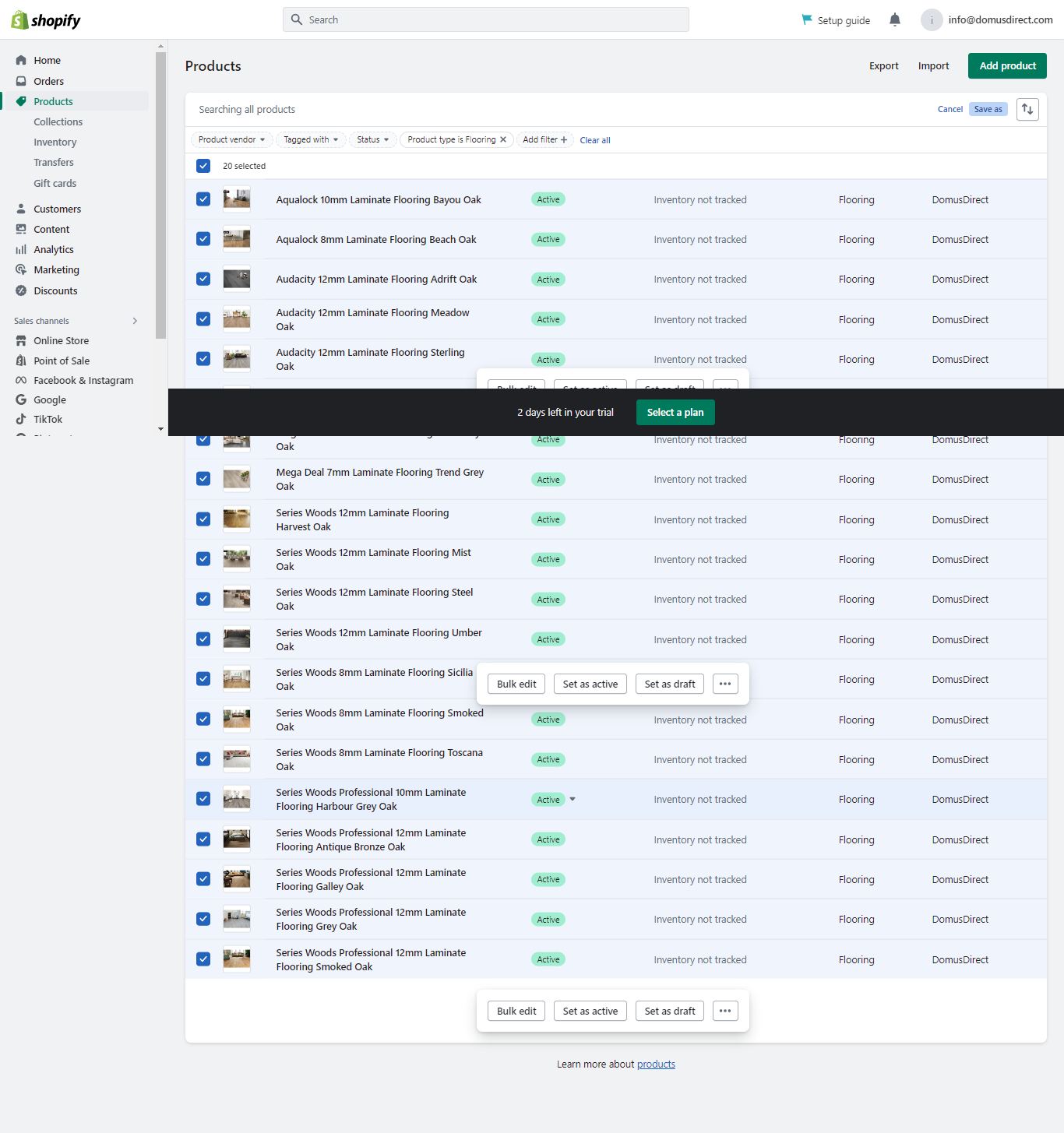Open Google sales channel

point(49,400)
